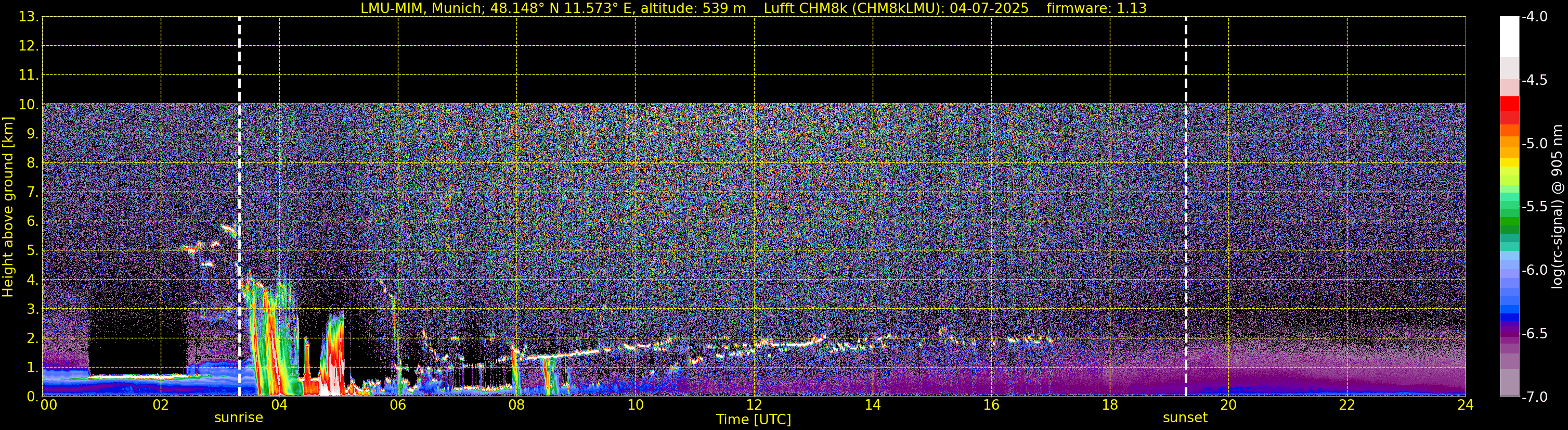Image resolution: width=1568 pixels, height=430 pixels.
Task: Click the "10." height axis tick label
Action: (x=29, y=104)
